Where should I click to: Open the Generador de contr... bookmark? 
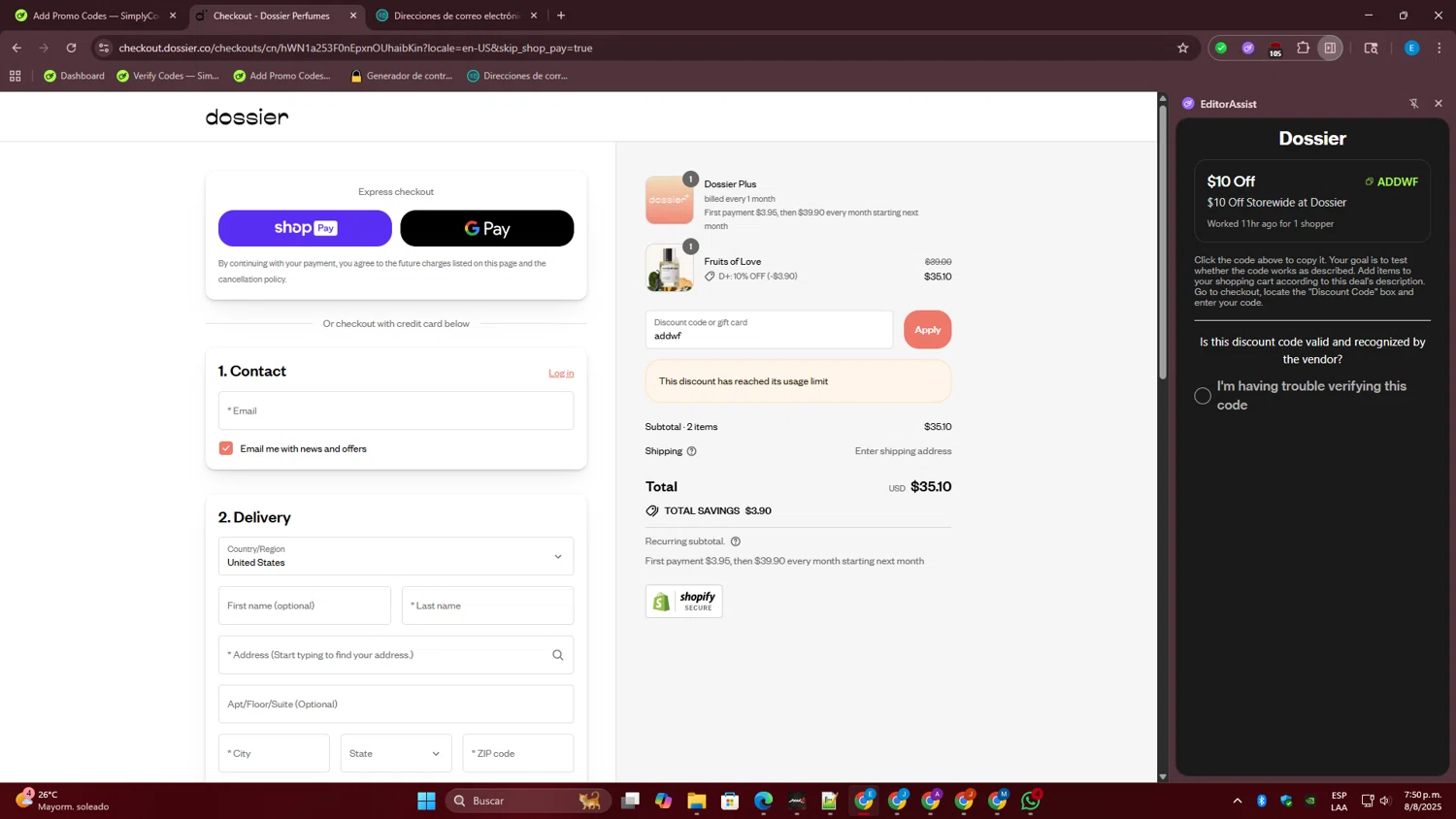tap(402, 76)
